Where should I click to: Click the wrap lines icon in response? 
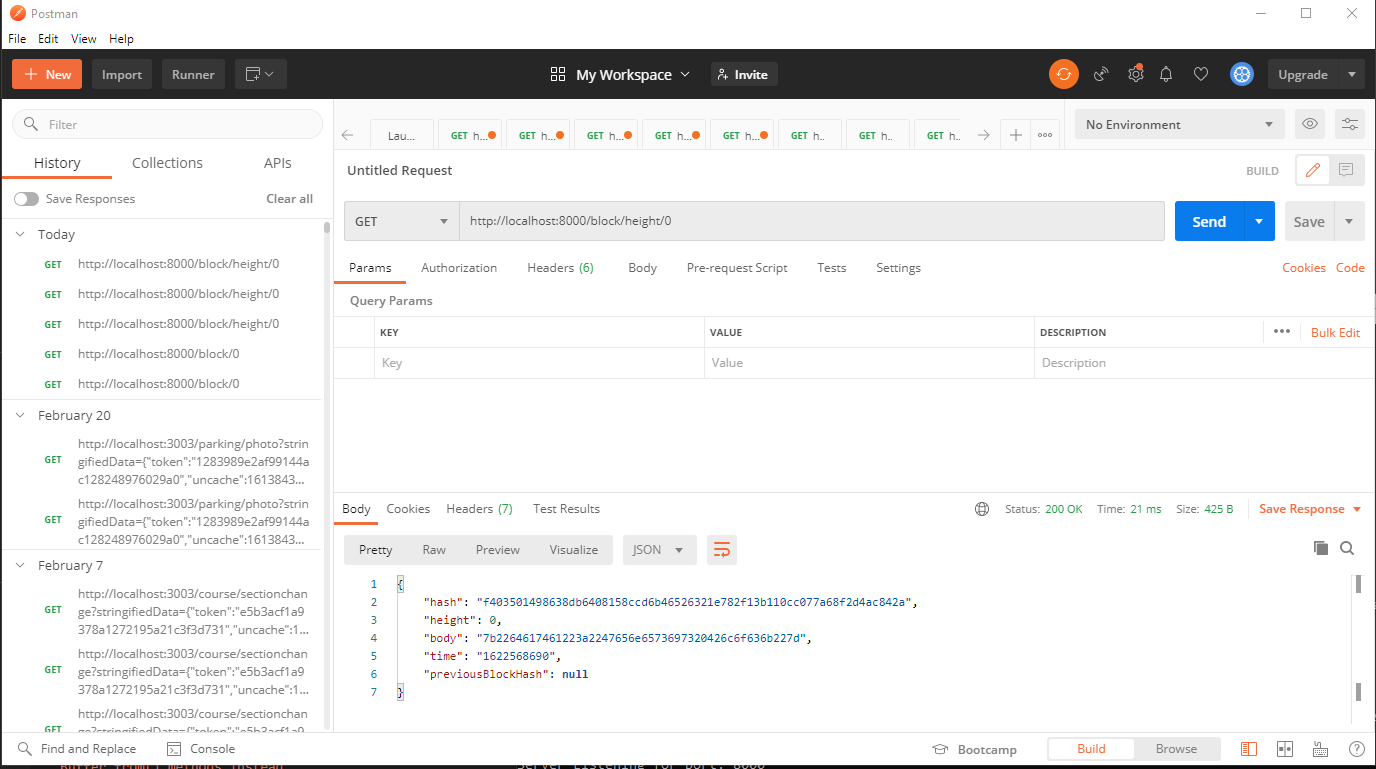coord(722,549)
